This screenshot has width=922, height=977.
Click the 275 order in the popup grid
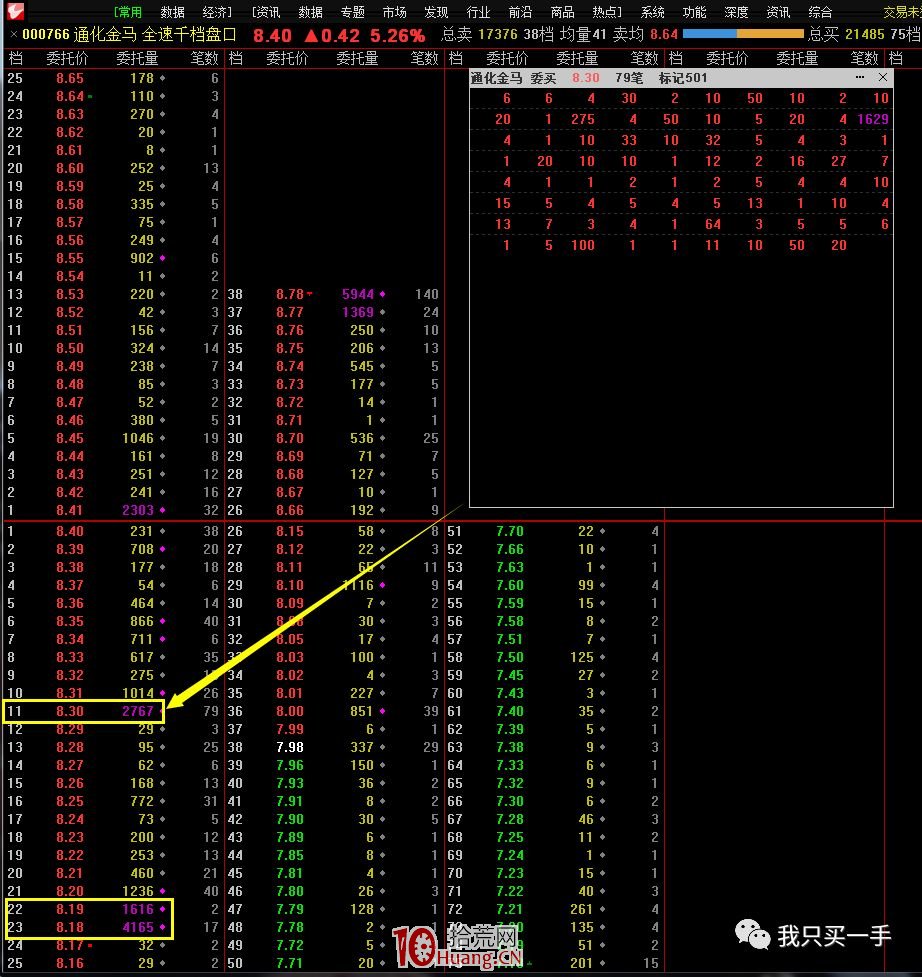tap(582, 119)
